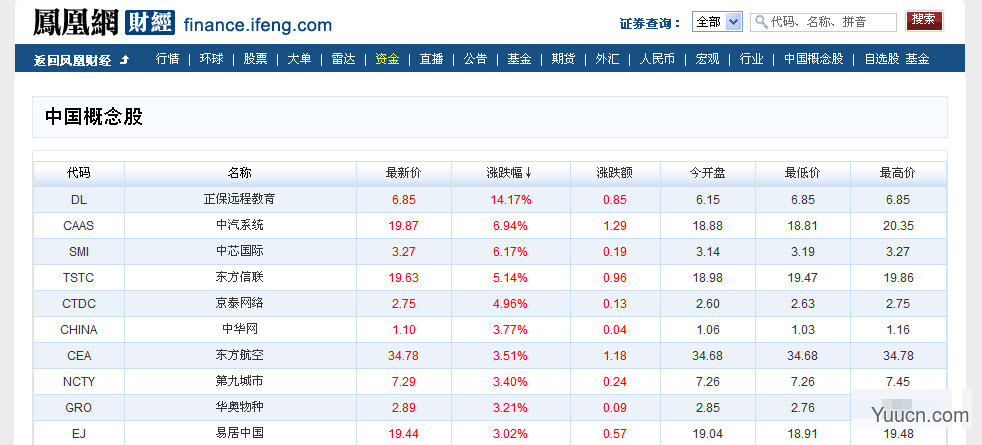Sort by 最低价 column header
The image size is (982, 445).
click(x=803, y=173)
